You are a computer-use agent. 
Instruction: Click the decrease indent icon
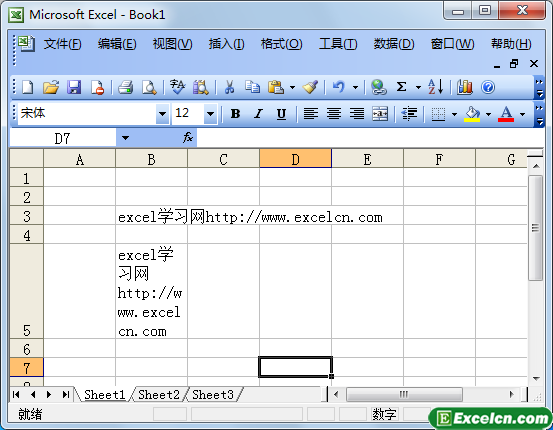[409, 114]
